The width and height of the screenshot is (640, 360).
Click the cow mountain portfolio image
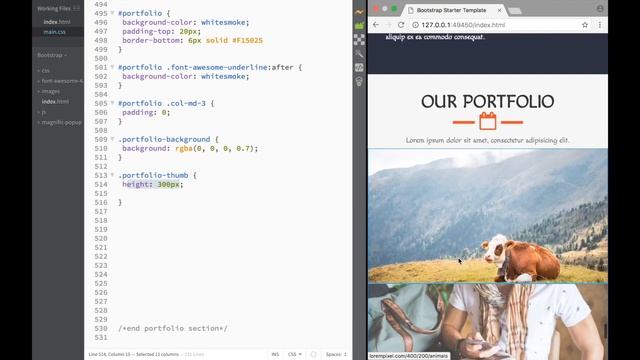coord(488,216)
